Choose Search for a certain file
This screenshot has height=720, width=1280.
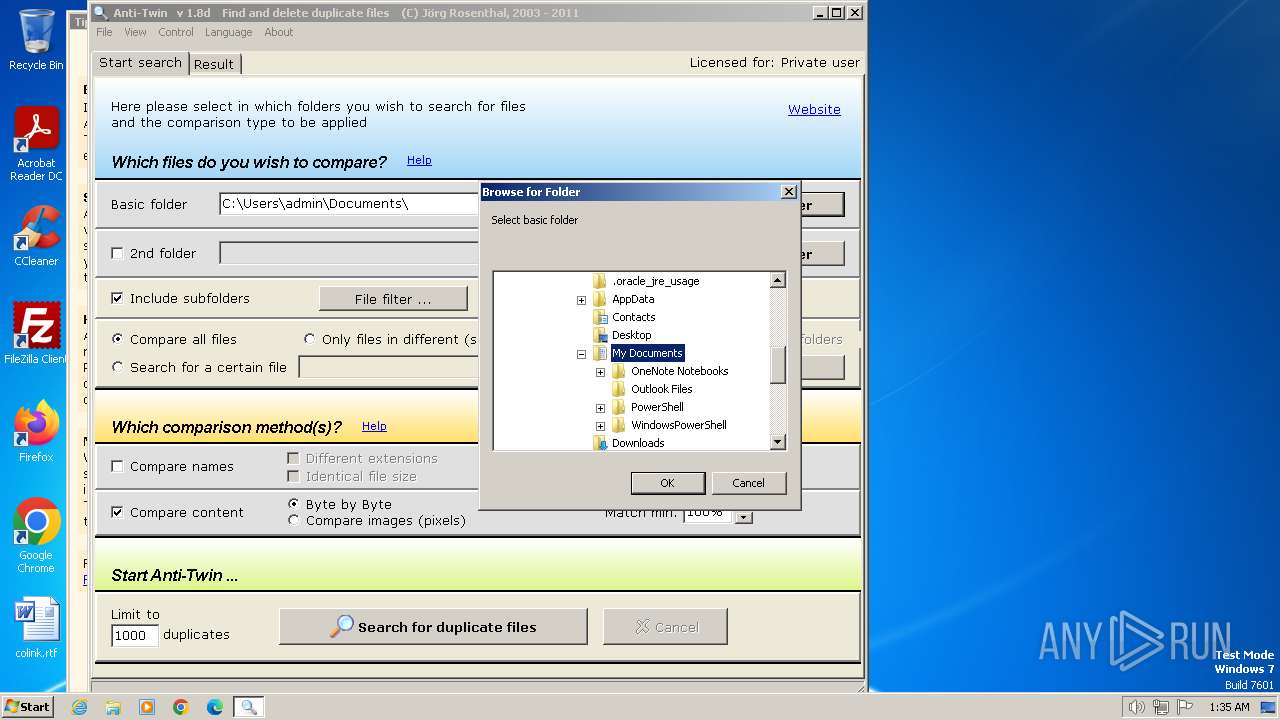(x=117, y=367)
